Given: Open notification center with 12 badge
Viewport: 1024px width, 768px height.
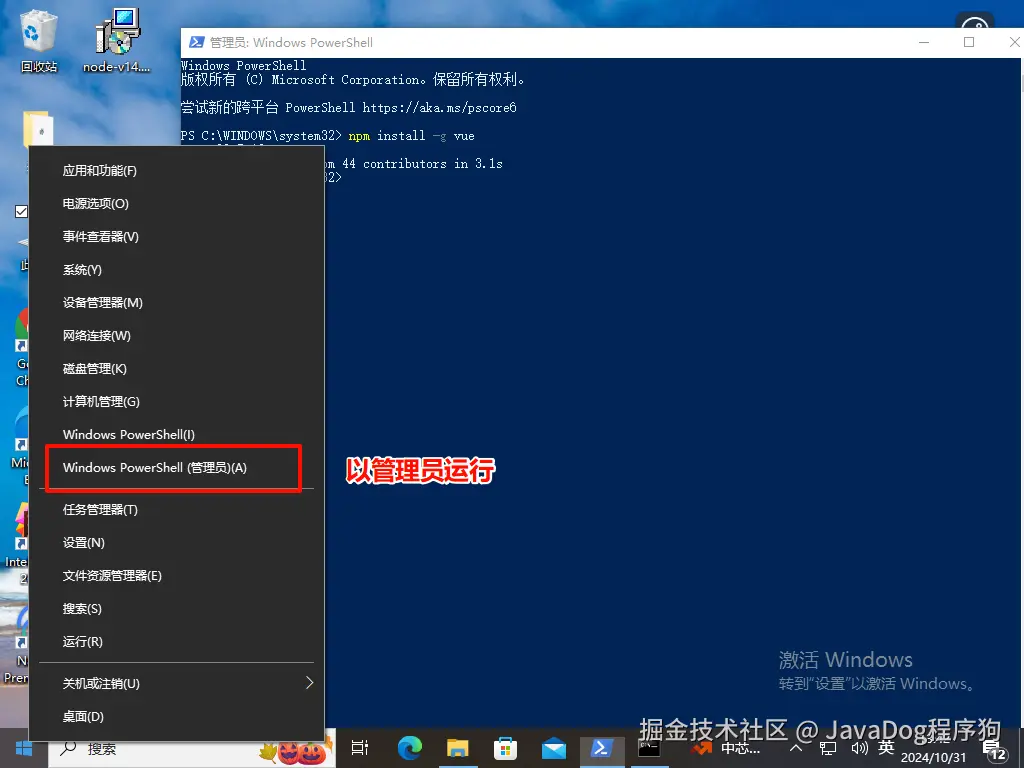Looking at the screenshot, I should [995, 751].
